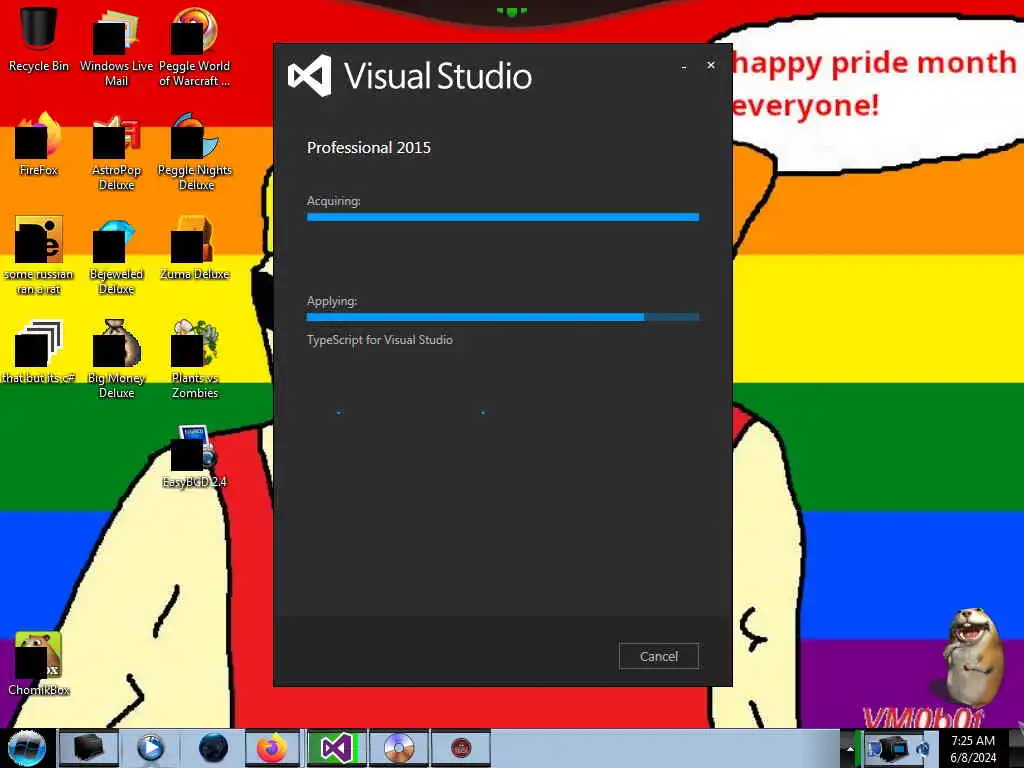Open the Windows Start menu orb

click(x=27, y=748)
